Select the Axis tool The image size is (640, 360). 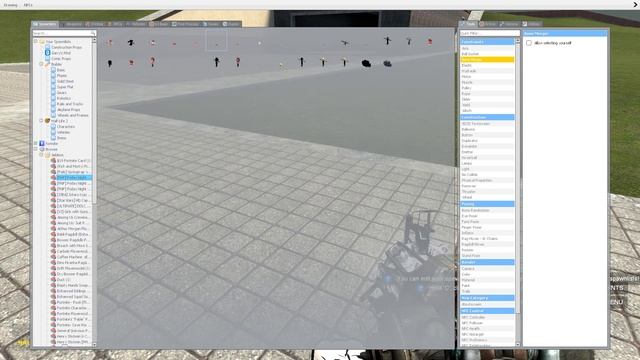pos(487,49)
